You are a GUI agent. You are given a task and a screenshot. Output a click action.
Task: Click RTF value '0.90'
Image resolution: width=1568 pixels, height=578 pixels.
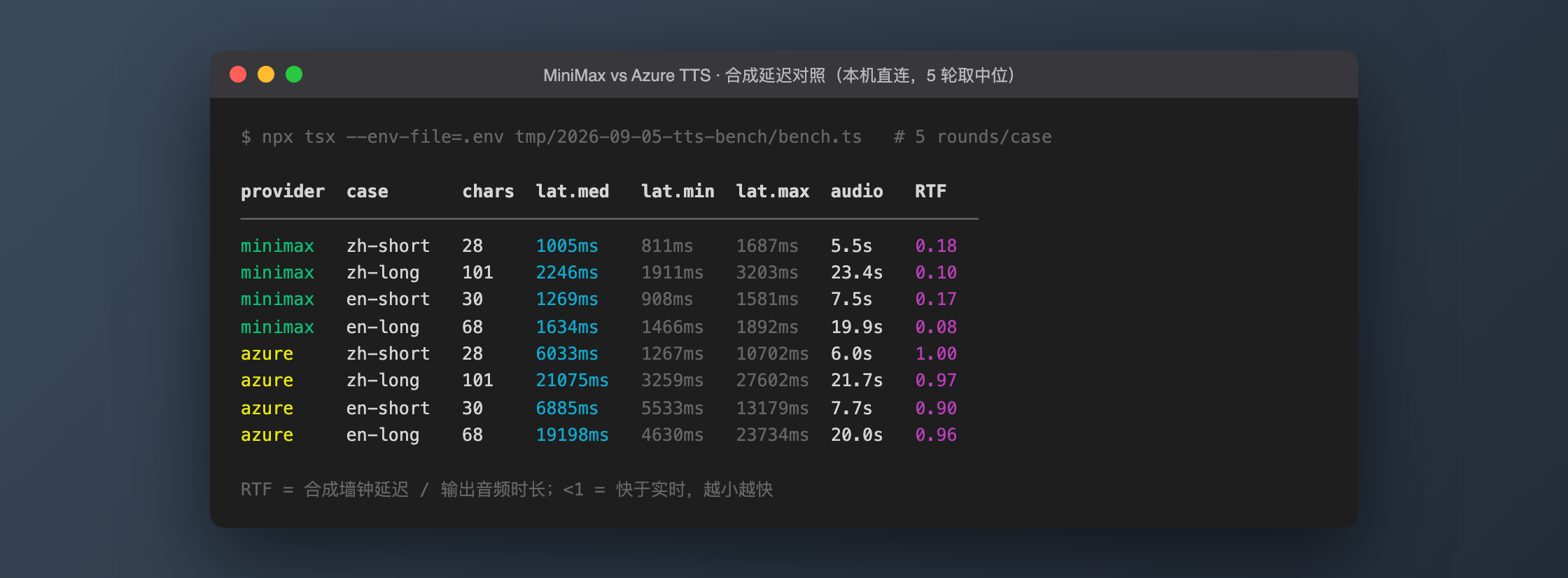coord(936,408)
